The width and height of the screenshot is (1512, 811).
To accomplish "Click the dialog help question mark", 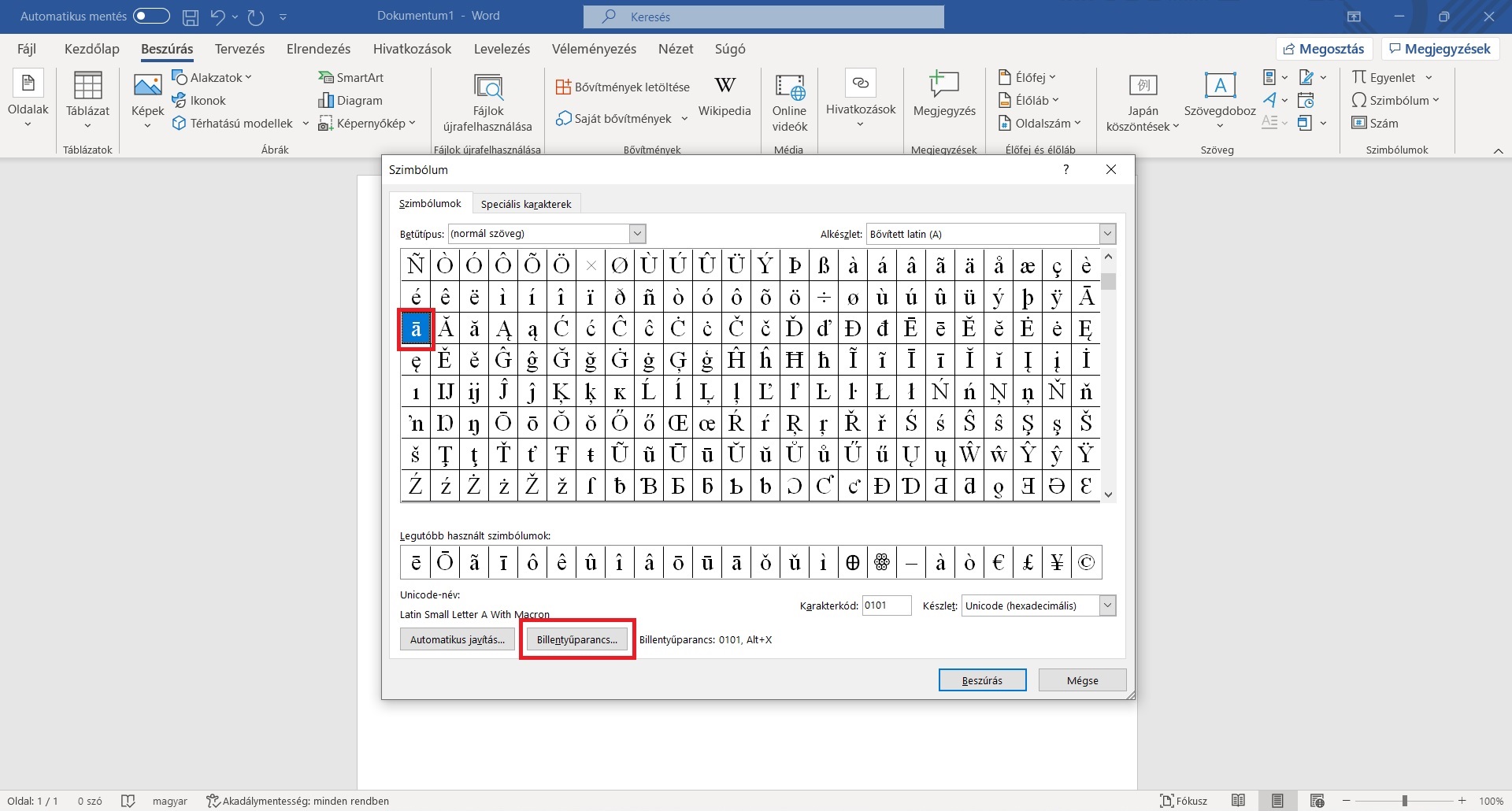I will click(x=1066, y=169).
